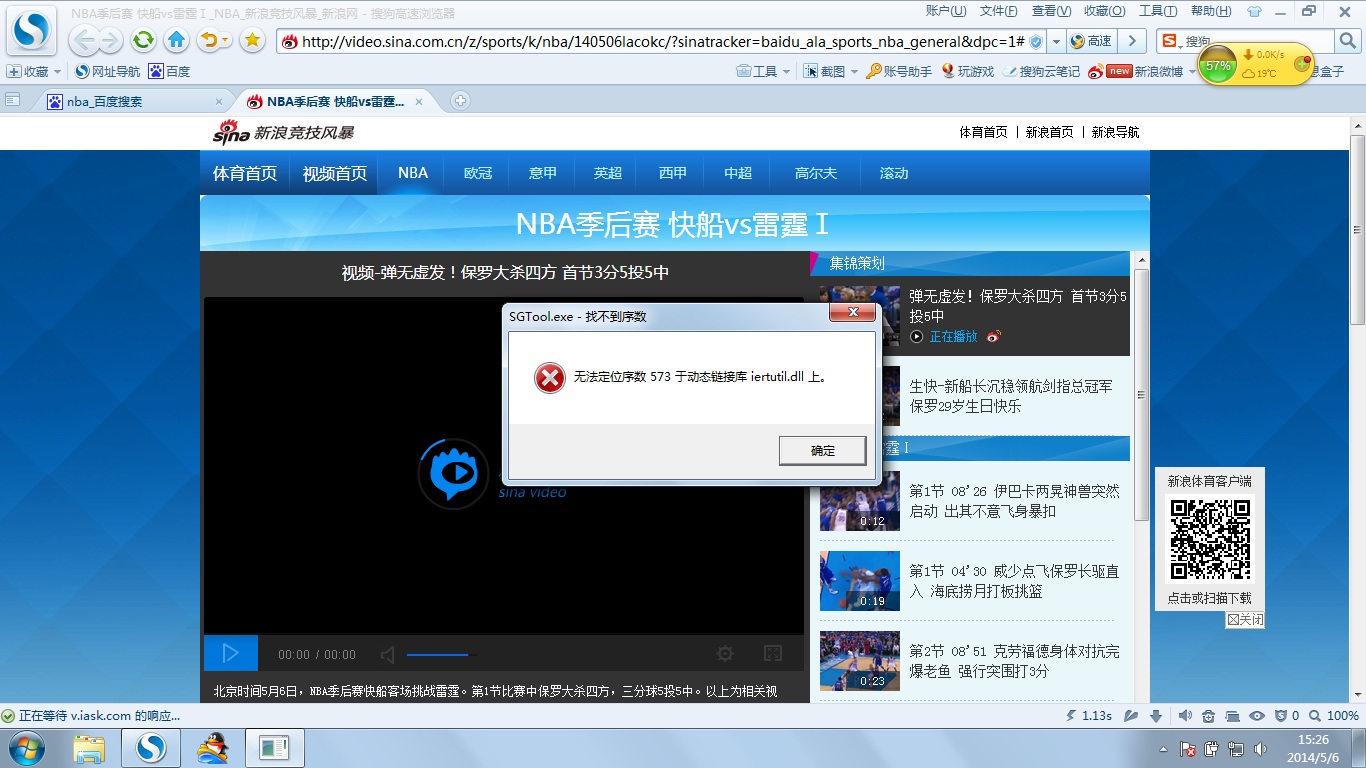The image size is (1366, 768).
Task: Open the 收藏(O) menu
Action: tap(1105, 11)
